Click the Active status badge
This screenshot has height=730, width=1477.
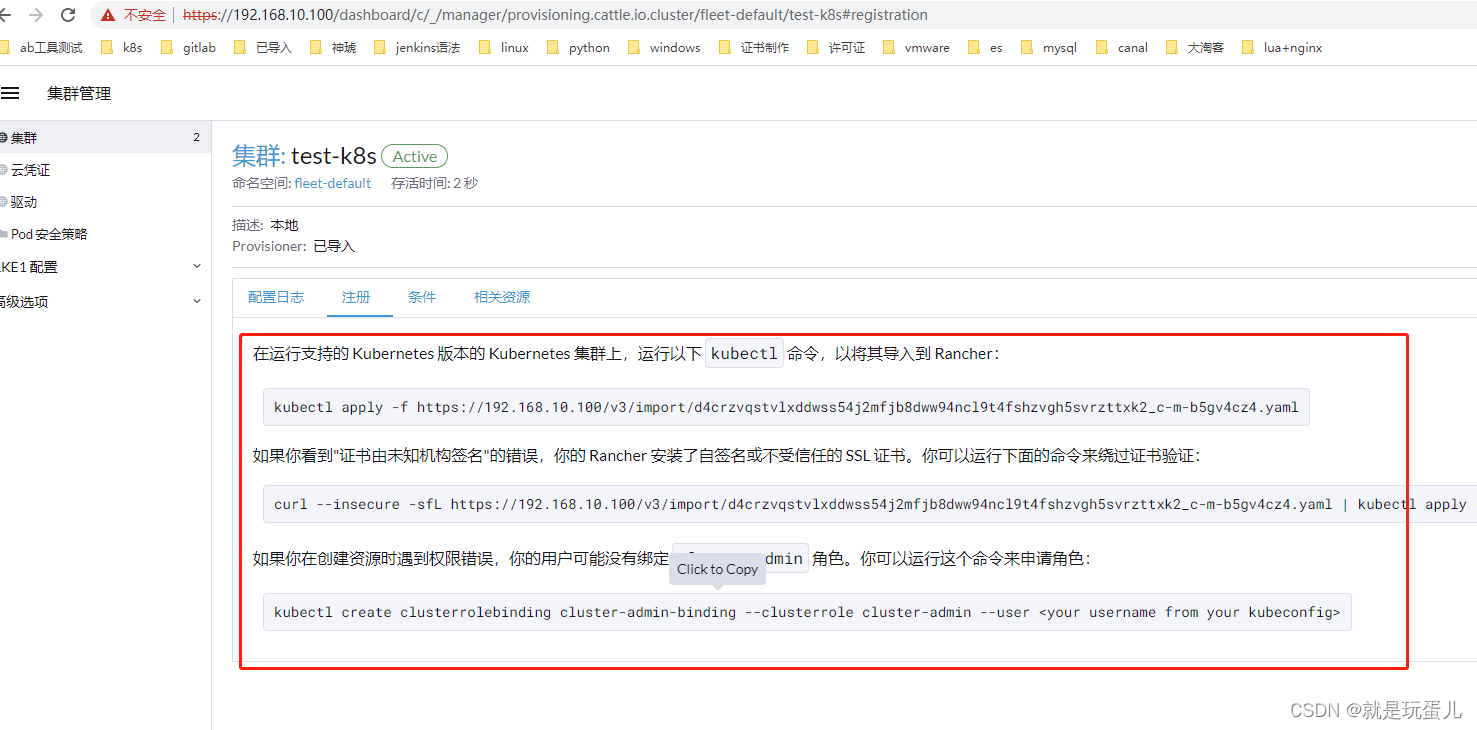(x=414, y=156)
